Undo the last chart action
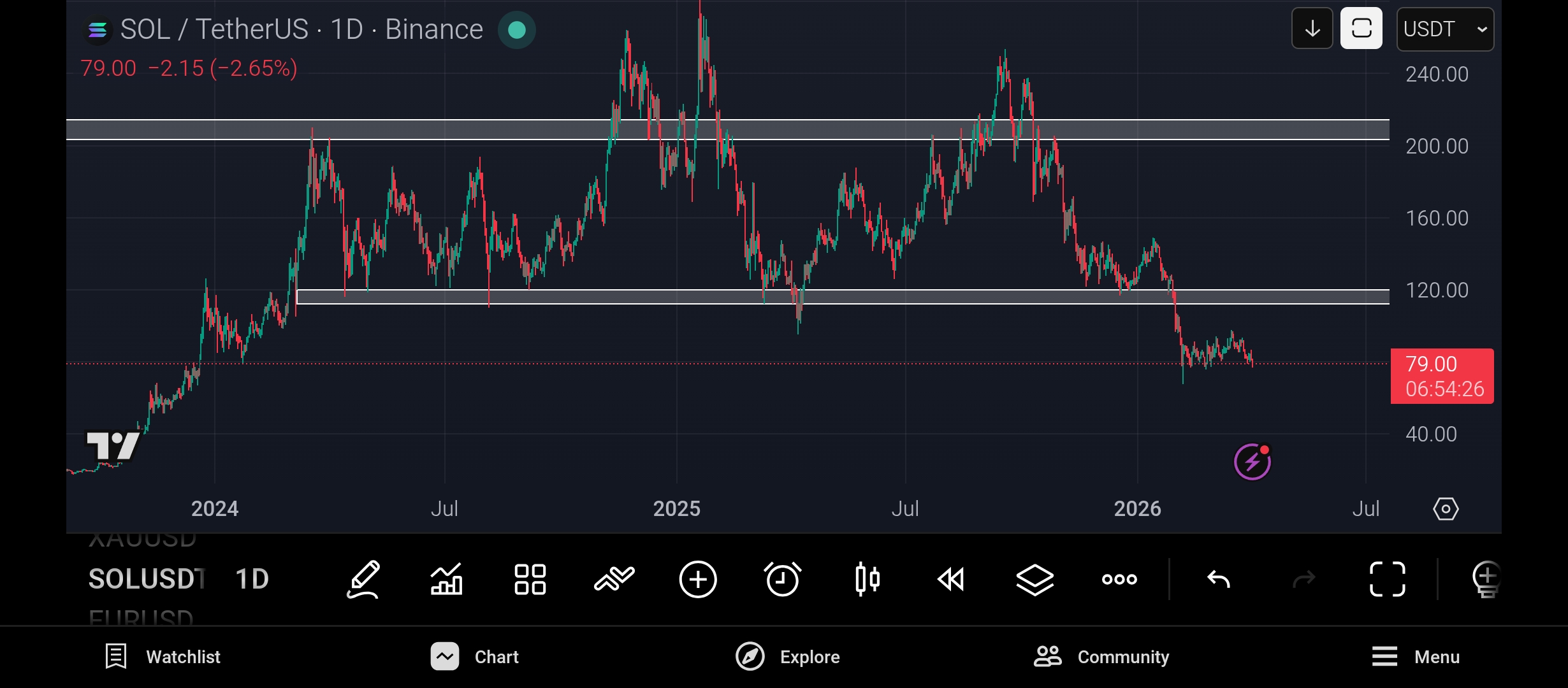1568x688 pixels. coord(1219,579)
